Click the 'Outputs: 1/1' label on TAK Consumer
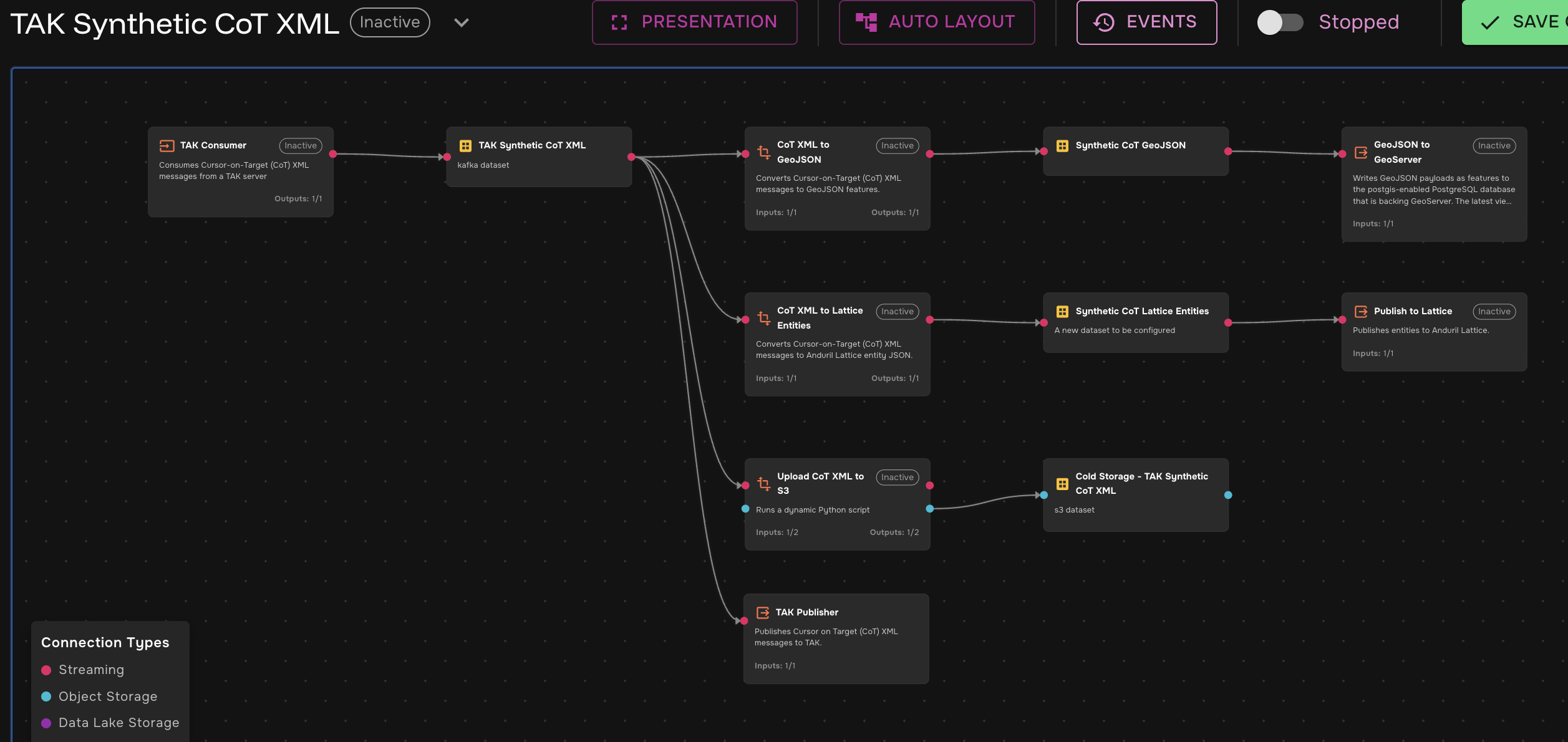Viewport: 1568px width, 742px height. pyautogui.click(x=298, y=199)
